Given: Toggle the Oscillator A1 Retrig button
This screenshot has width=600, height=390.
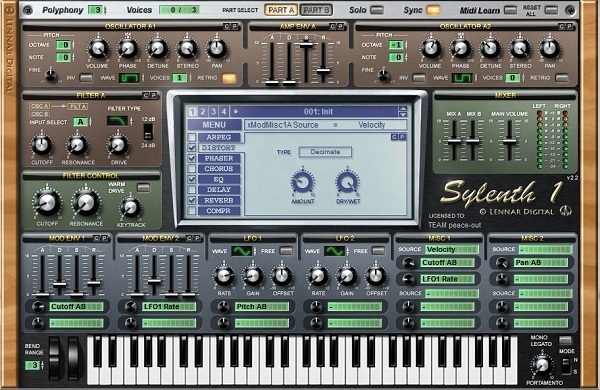Looking at the screenshot, I should click(229, 78).
